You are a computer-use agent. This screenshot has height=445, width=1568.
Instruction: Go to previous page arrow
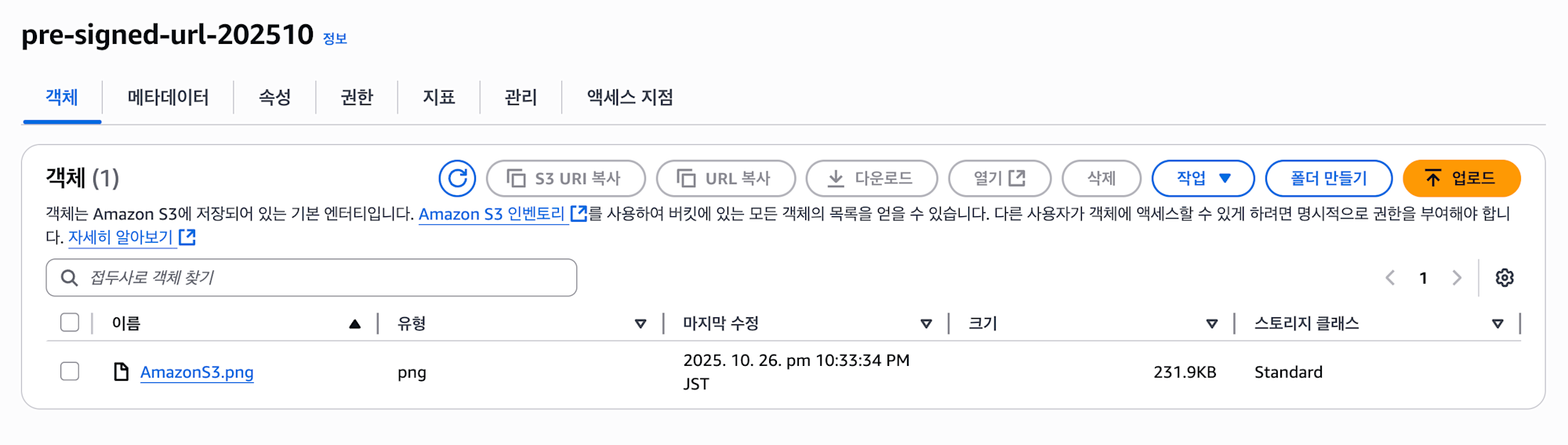1390,278
